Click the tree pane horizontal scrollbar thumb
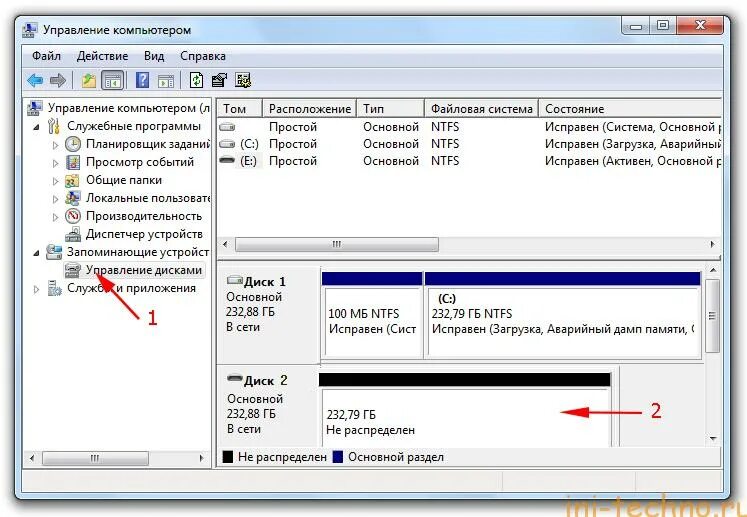The width and height of the screenshot is (747, 517). 95,458
